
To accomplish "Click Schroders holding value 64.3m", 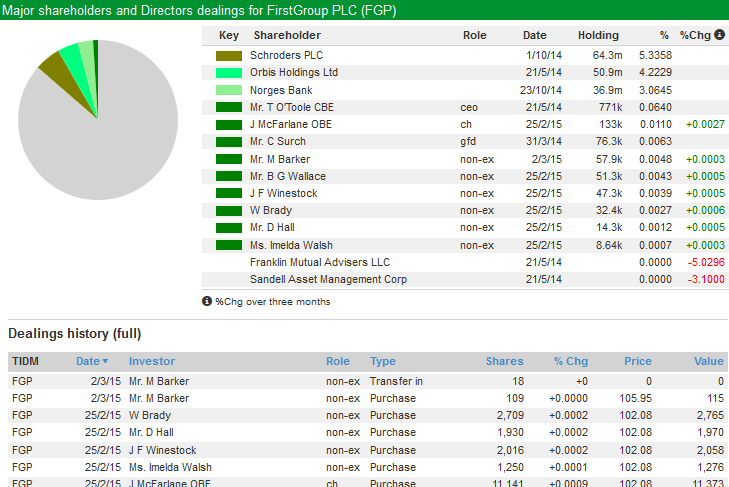I will click(x=607, y=55).
